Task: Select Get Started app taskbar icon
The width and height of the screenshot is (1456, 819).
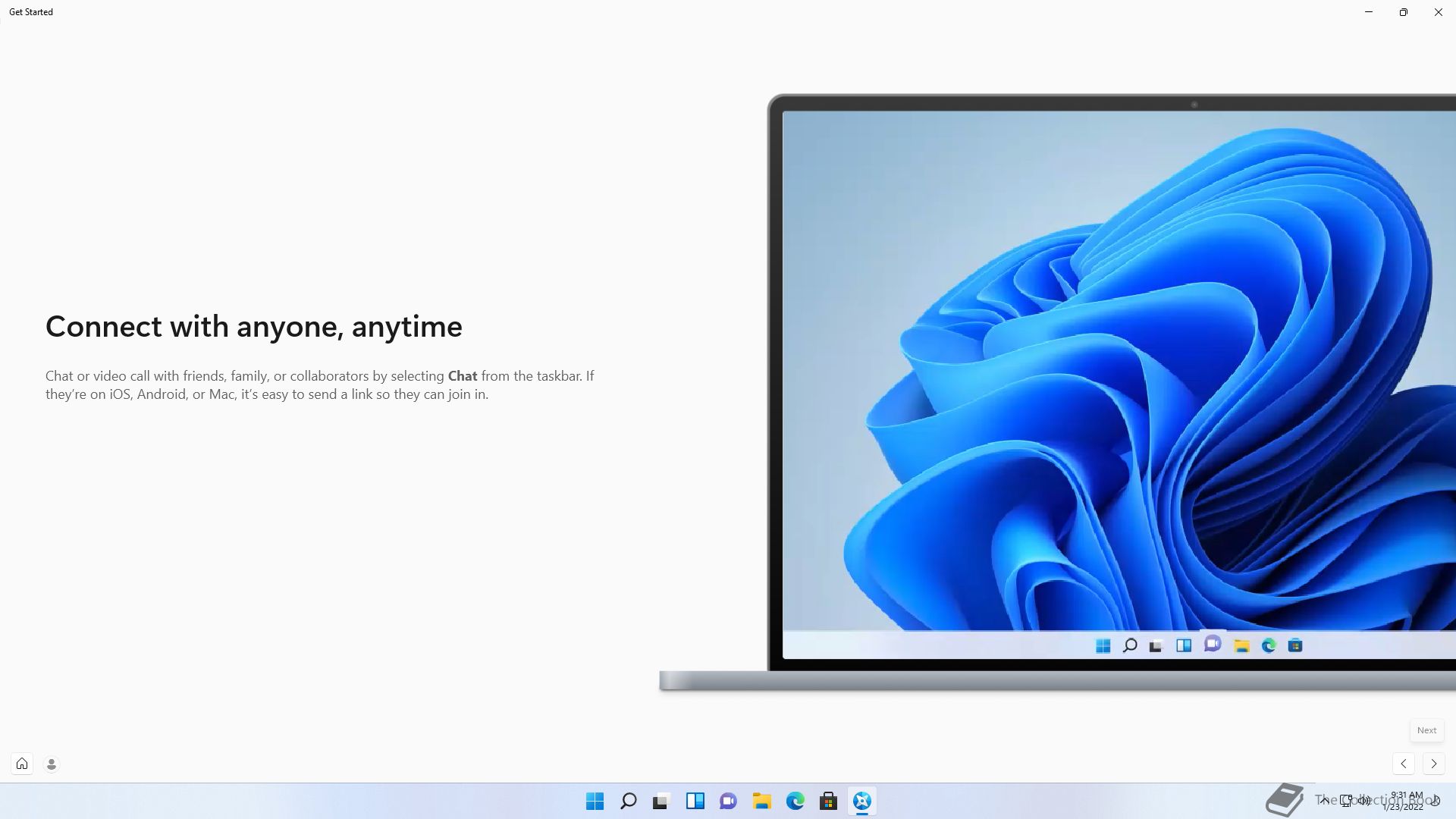Action: 862,801
